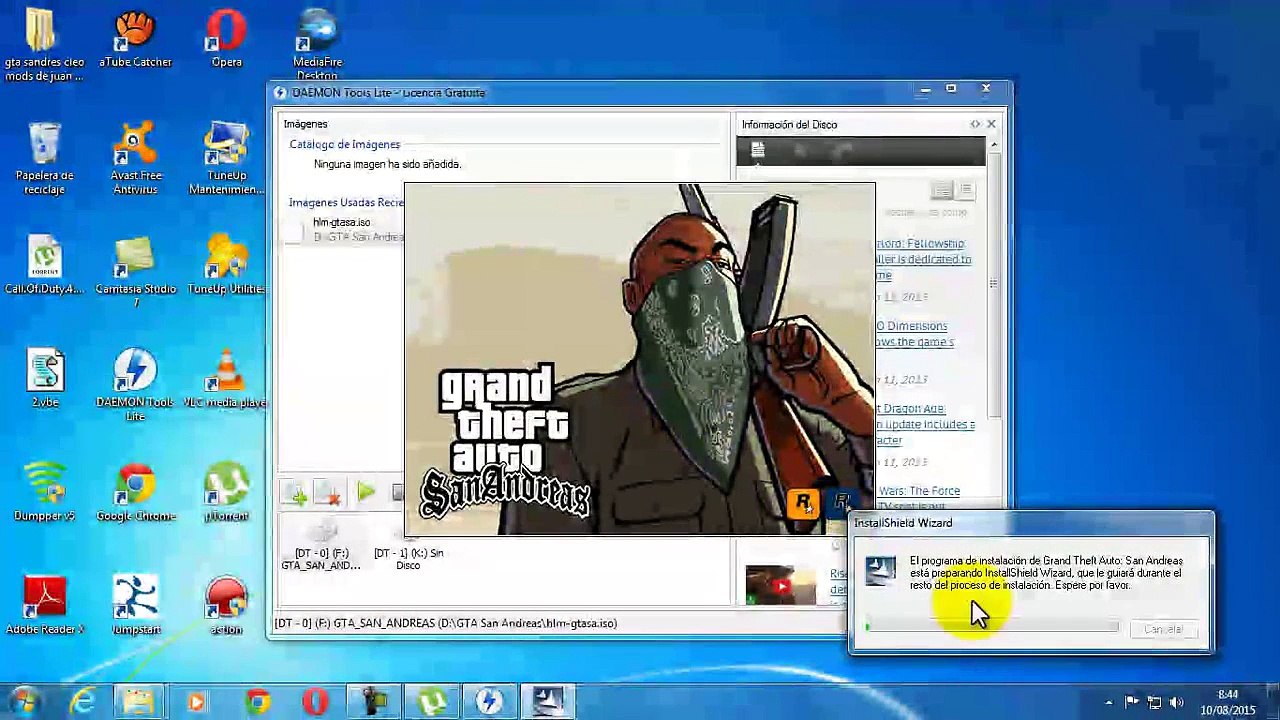Click the InstallShield Wizard installer icon

[881, 570]
